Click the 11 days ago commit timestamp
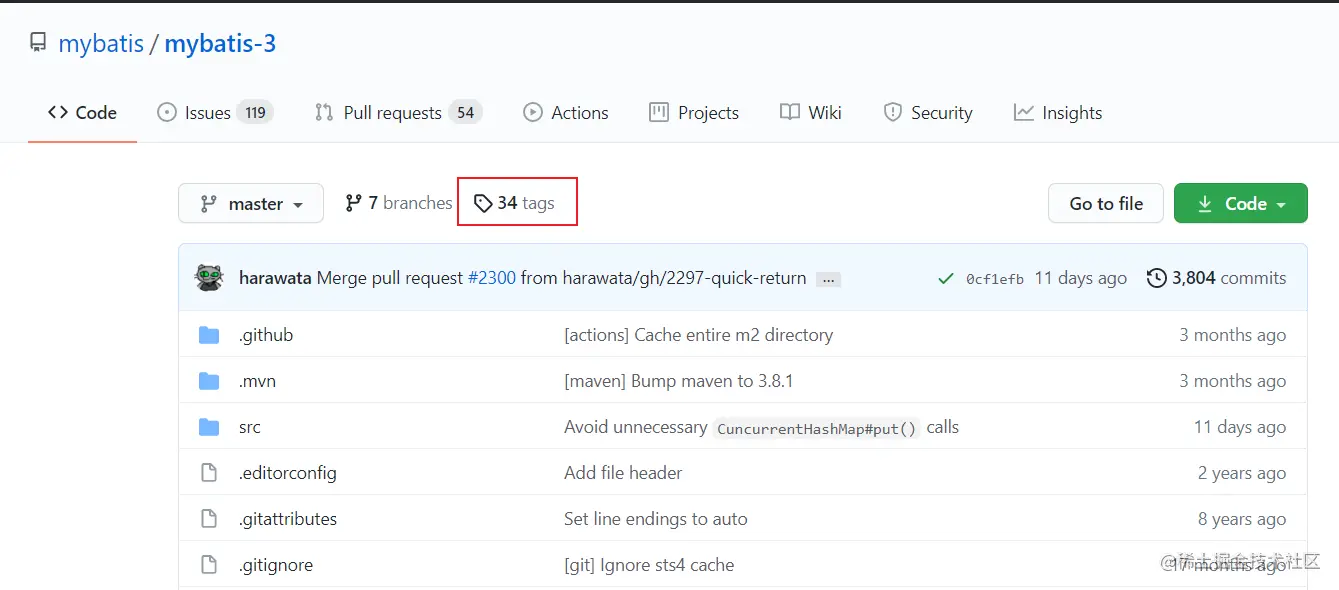The image size is (1339, 590). pos(1081,278)
